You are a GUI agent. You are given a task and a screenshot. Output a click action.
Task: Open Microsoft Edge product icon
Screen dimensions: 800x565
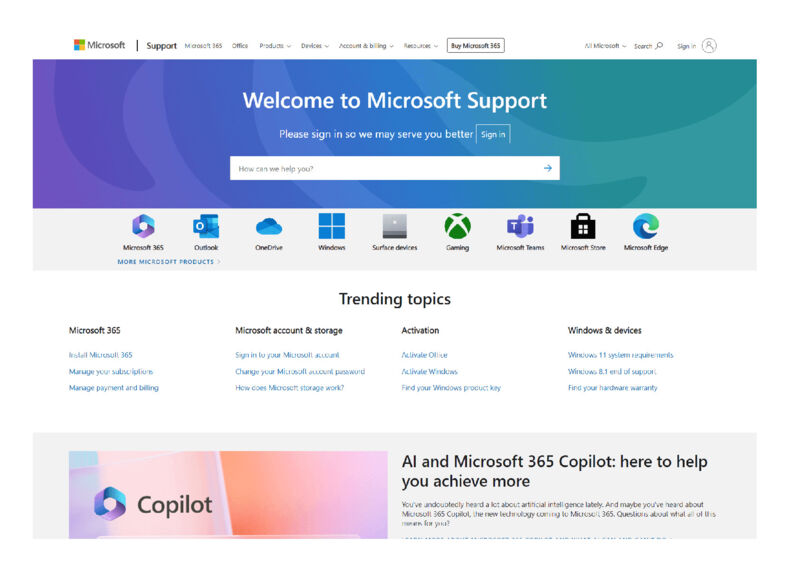click(x=646, y=226)
